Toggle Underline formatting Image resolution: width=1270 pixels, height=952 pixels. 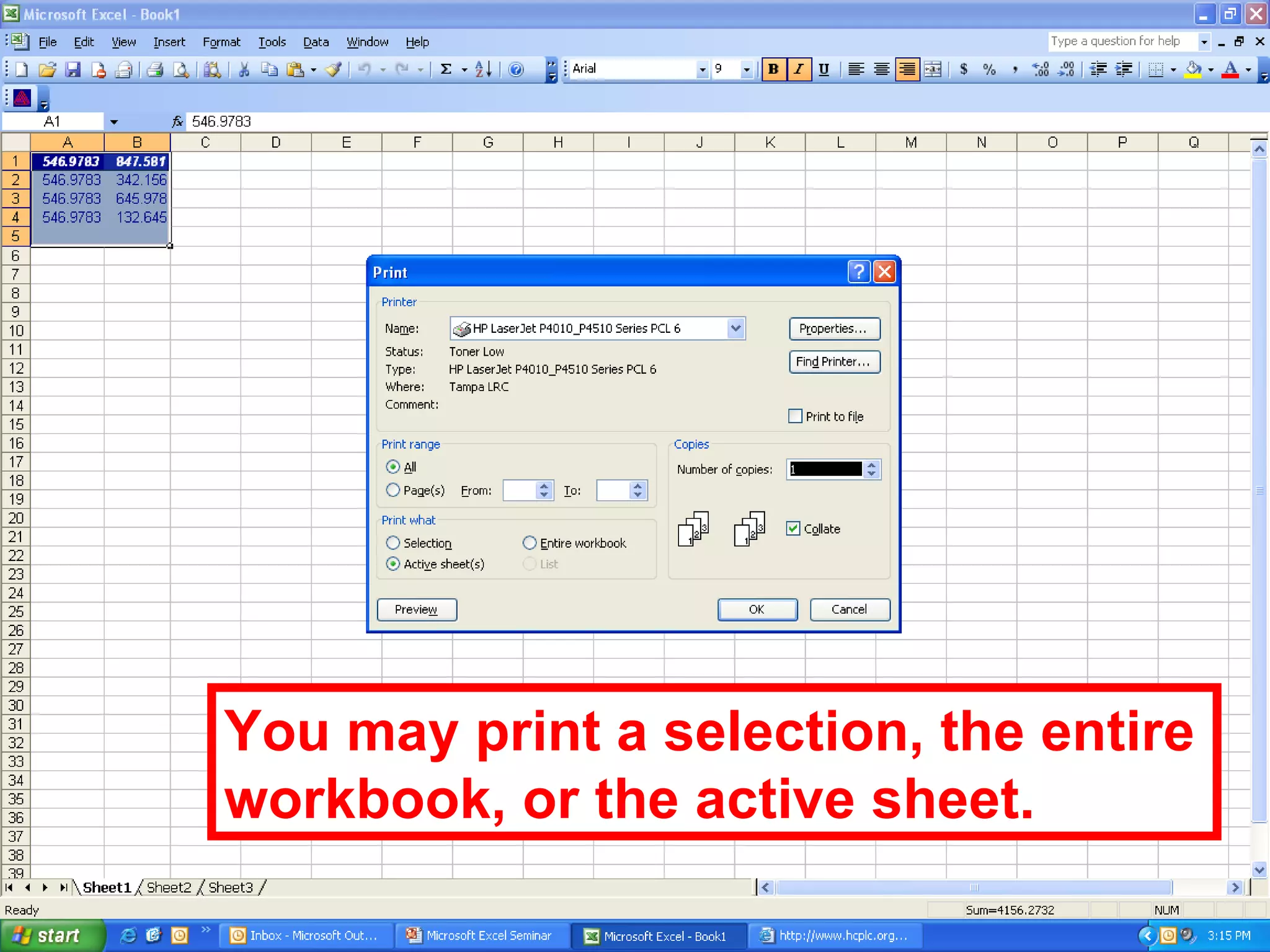(824, 69)
